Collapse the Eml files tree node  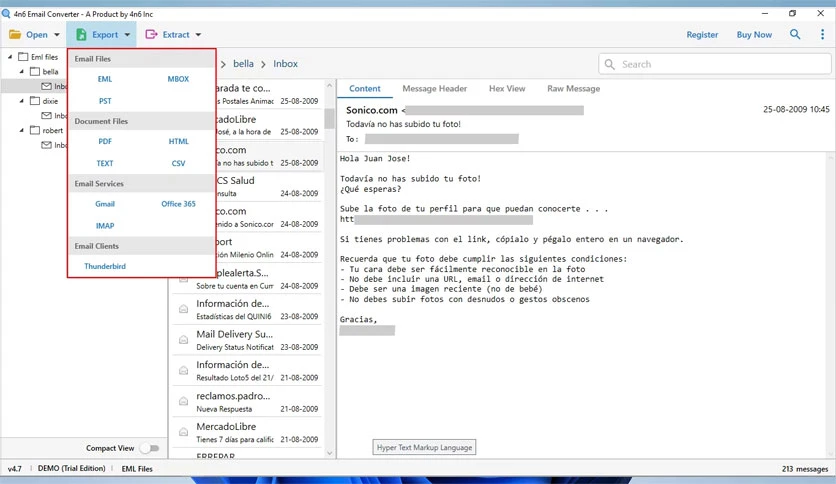click(x=10, y=57)
